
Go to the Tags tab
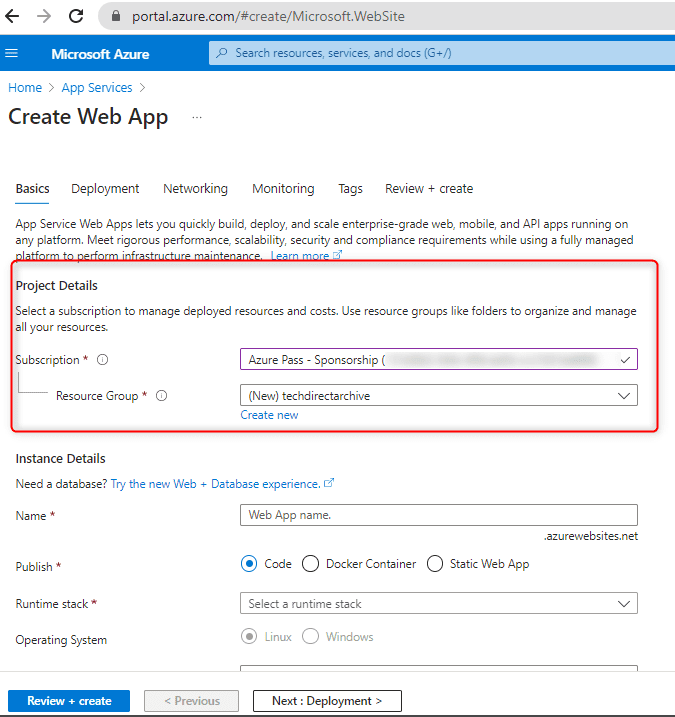point(350,189)
